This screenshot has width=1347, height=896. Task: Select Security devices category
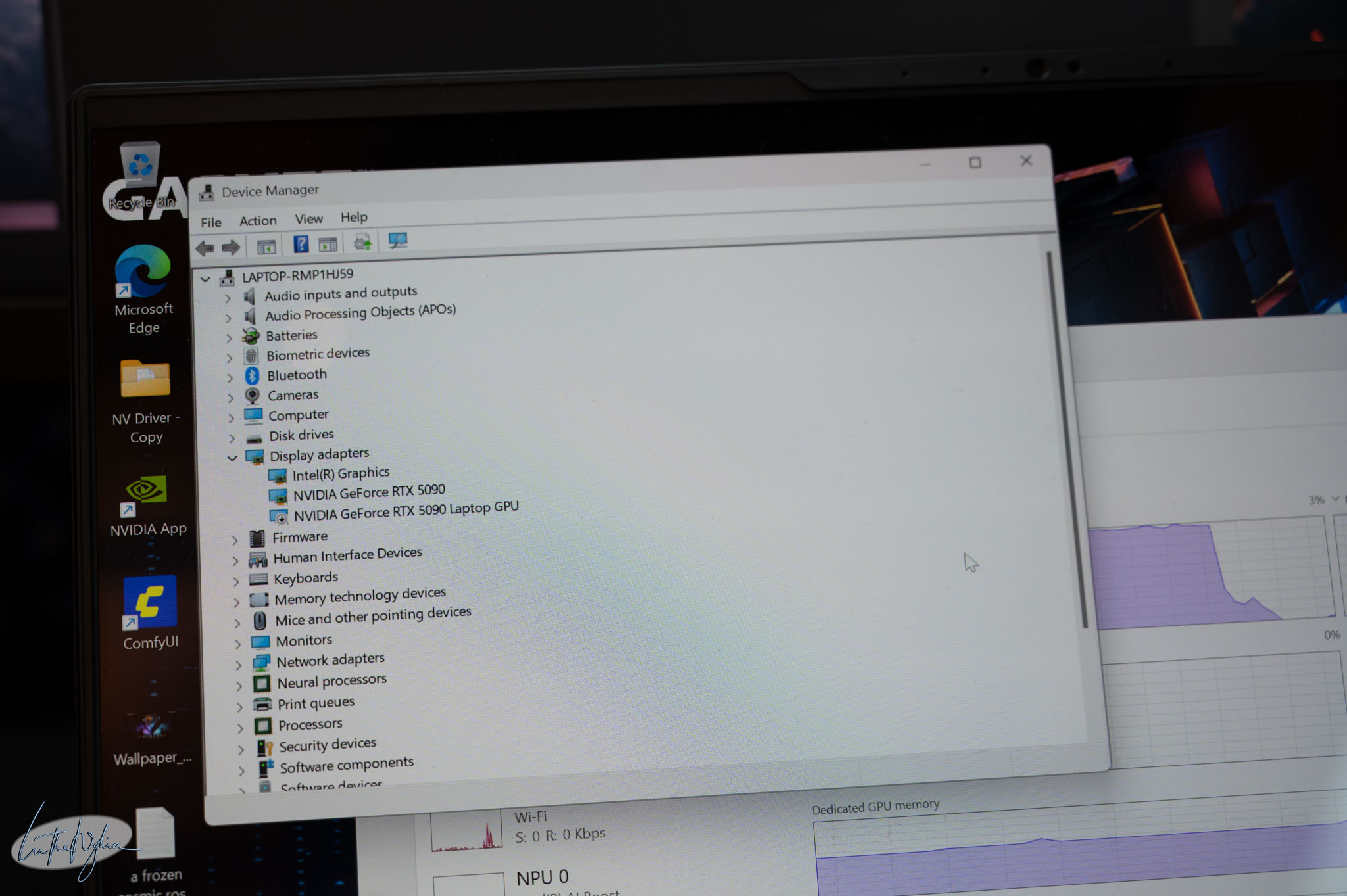coord(328,745)
